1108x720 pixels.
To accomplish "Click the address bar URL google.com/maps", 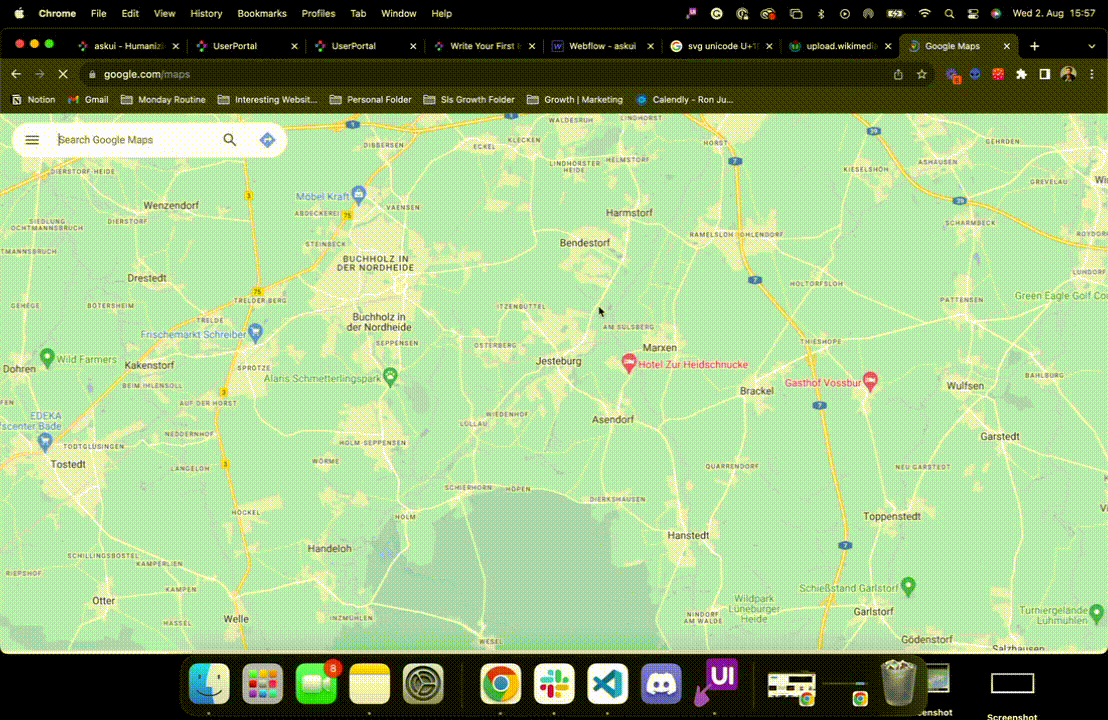I will (x=147, y=74).
